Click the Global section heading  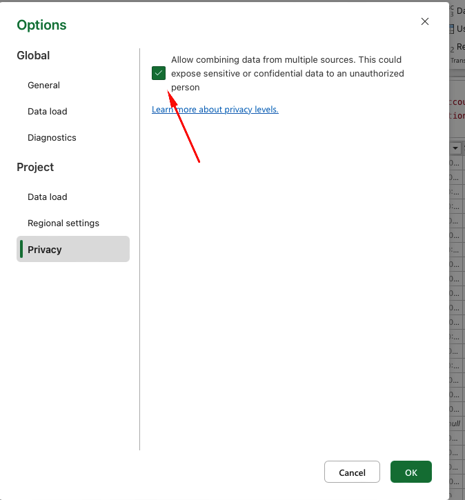(33, 55)
